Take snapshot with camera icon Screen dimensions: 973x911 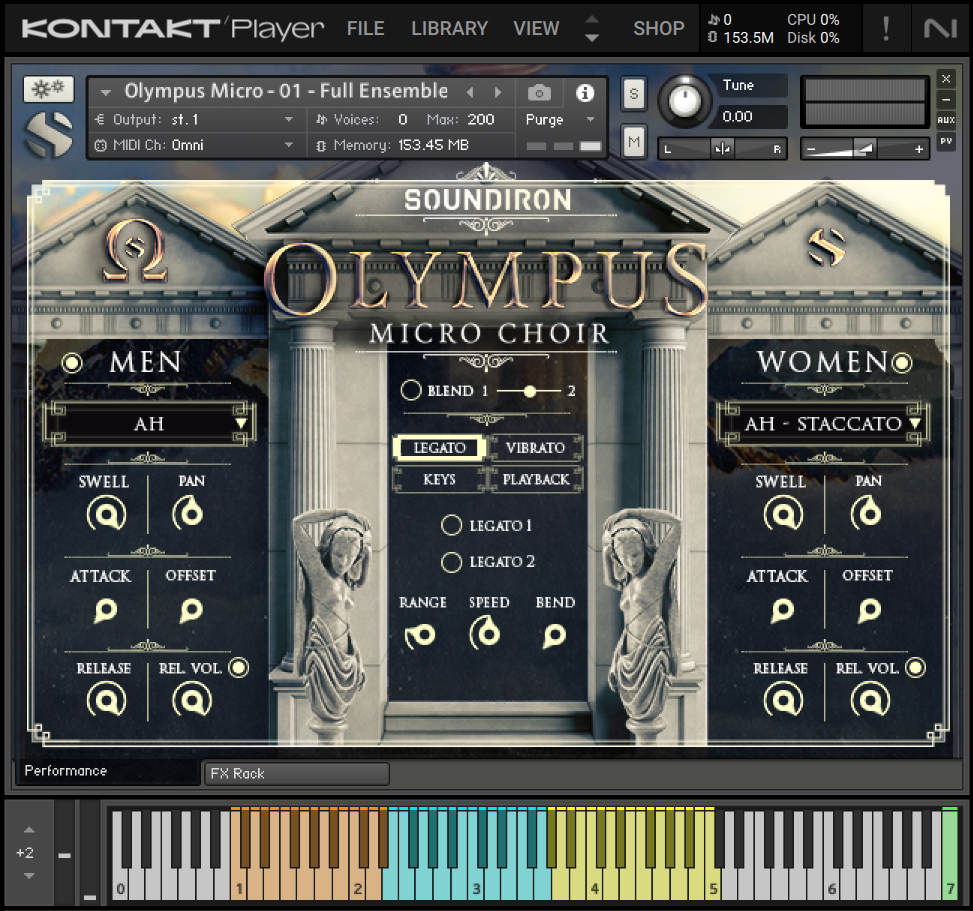pyautogui.click(x=539, y=92)
